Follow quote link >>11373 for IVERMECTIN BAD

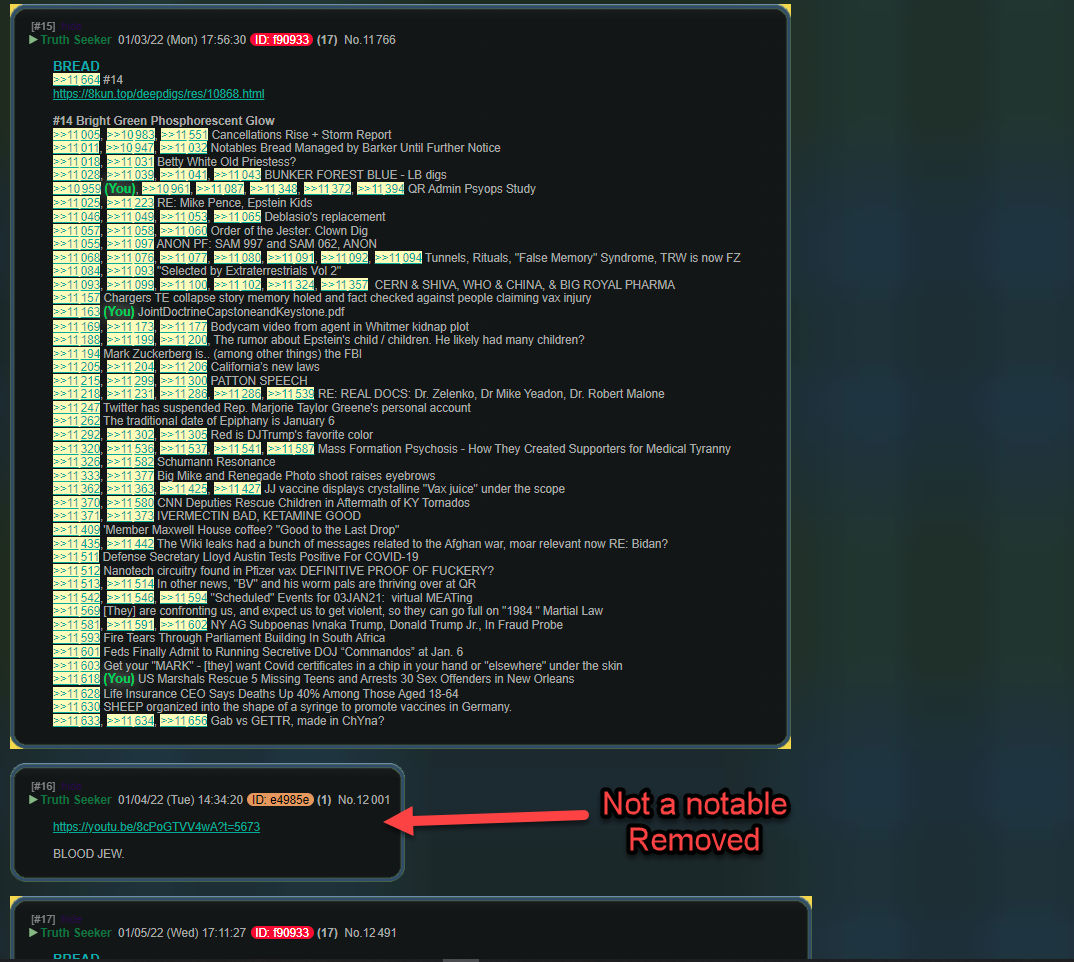tap(130, 516)
